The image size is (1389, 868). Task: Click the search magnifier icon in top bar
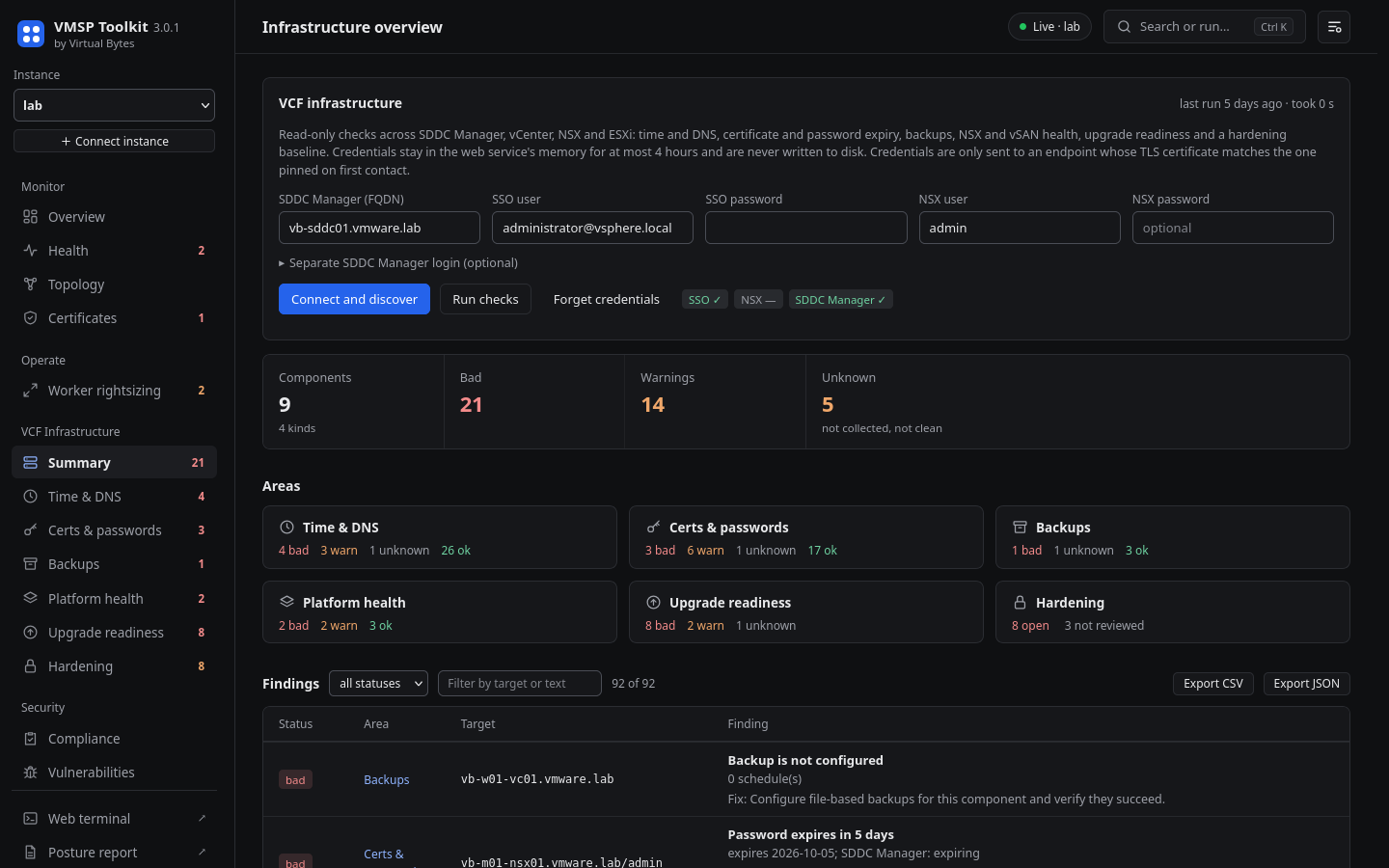1124,27
